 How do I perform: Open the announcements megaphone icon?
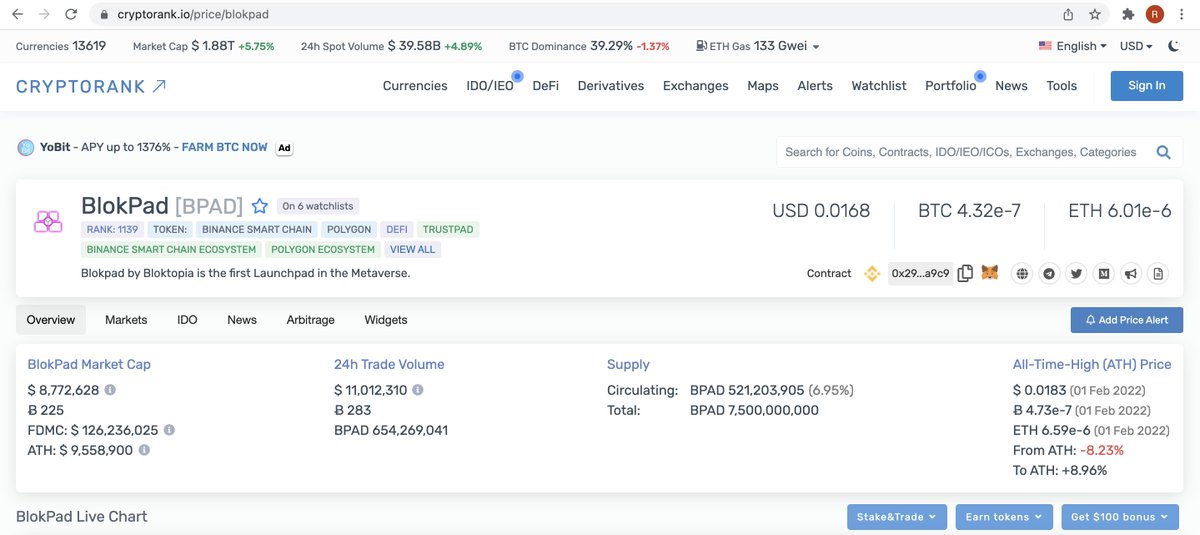(1131, 273)
